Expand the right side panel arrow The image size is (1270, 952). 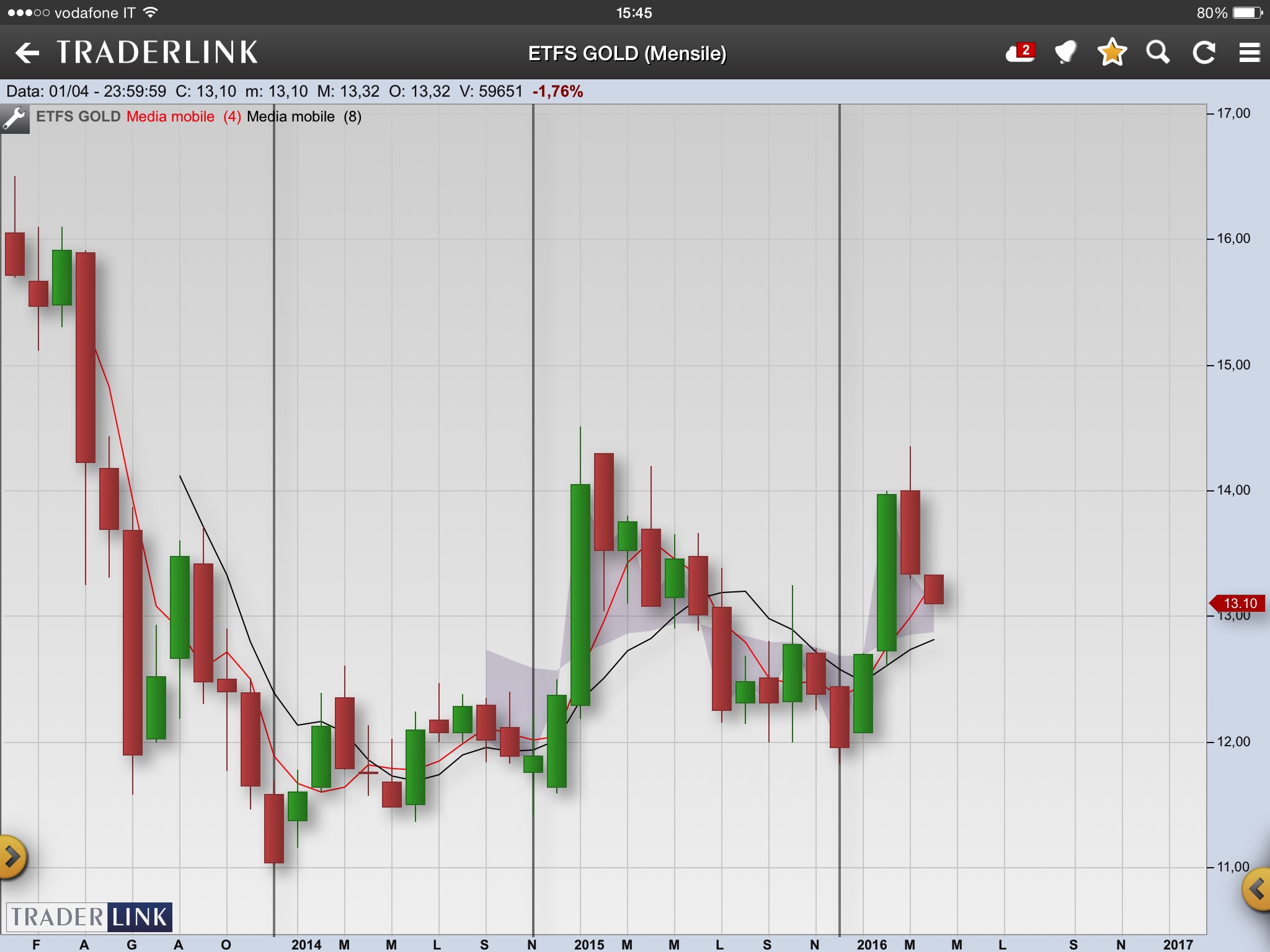1257,890
